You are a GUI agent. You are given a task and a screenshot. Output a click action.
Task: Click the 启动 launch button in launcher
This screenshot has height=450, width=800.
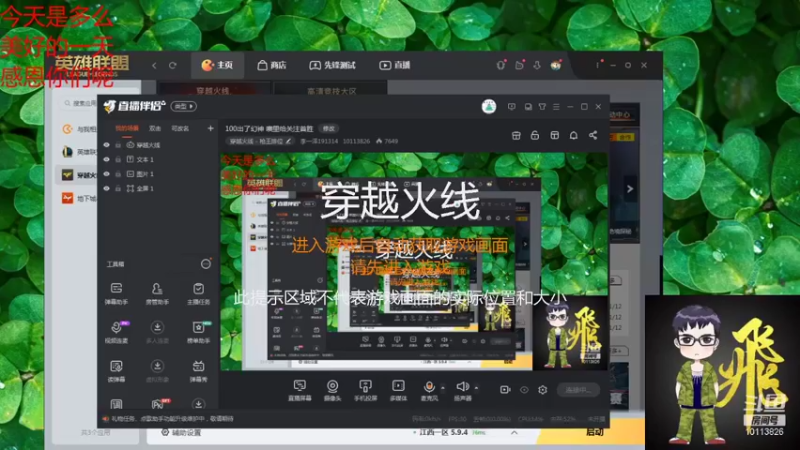click(594, 432)
